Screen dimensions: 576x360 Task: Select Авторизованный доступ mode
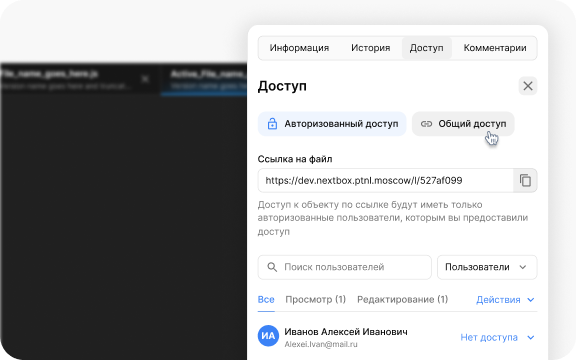pos(332,124)
